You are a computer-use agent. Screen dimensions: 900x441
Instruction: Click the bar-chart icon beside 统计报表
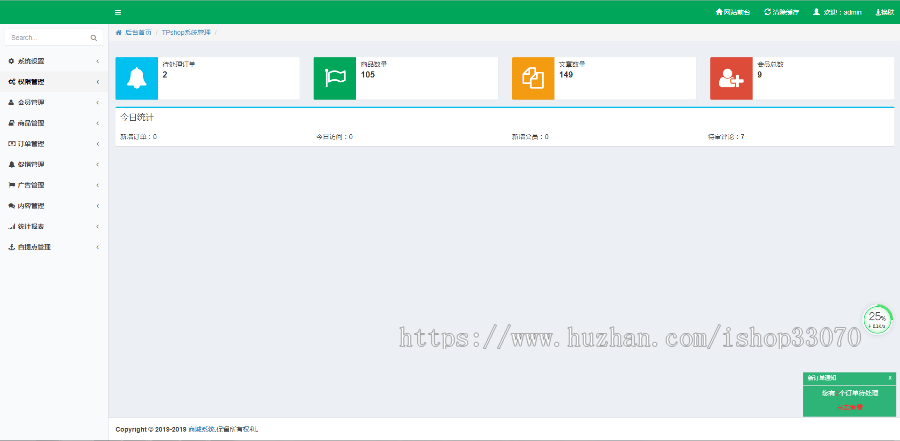[11, 226]
